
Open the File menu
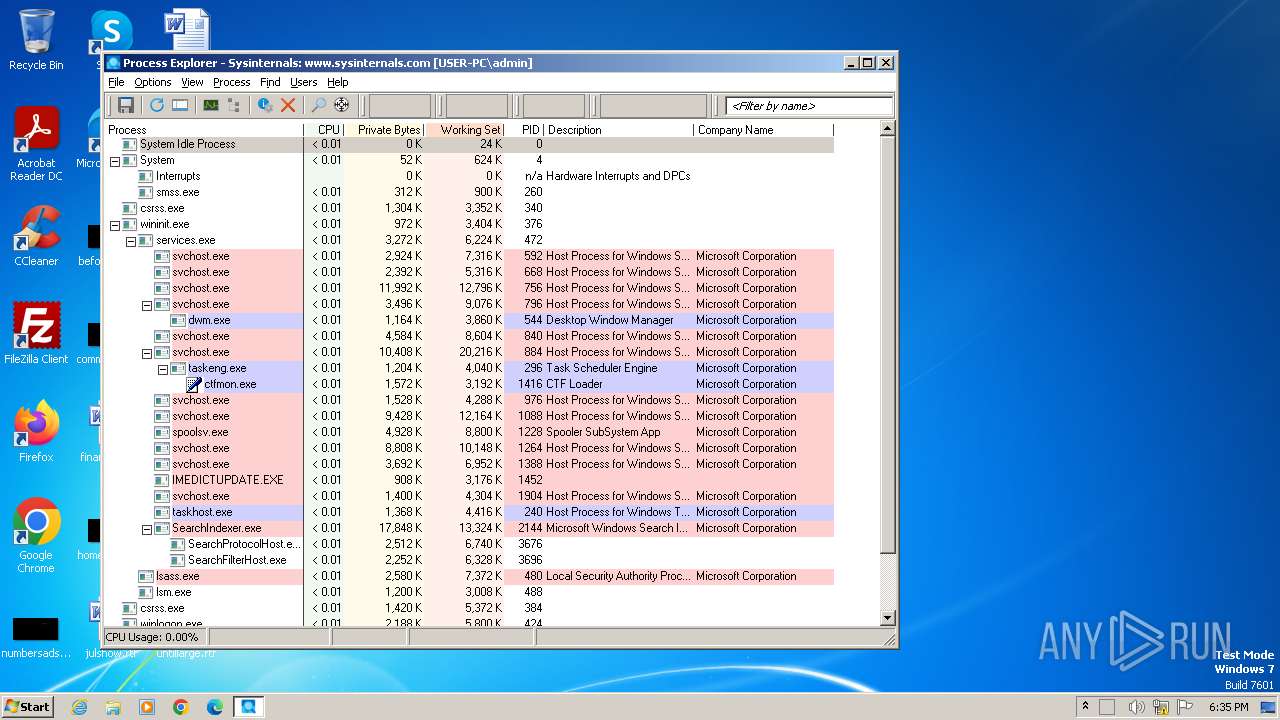116,82
